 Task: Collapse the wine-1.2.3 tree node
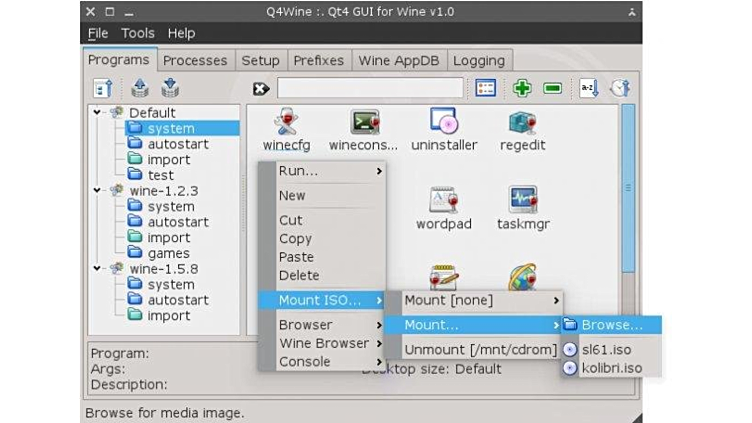[x=98, y=191]
